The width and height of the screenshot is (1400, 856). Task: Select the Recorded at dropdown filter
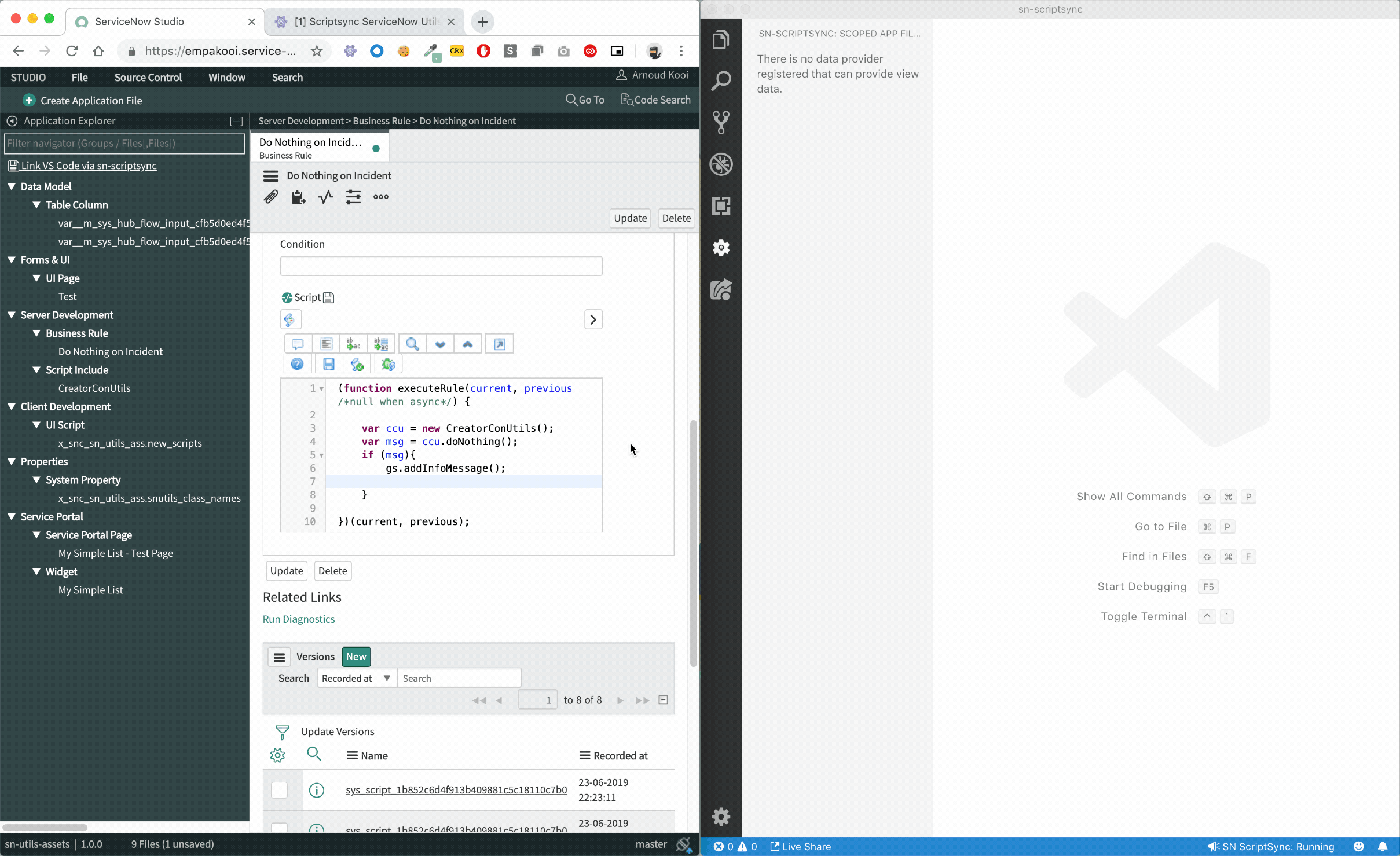(x=355, y=678)
